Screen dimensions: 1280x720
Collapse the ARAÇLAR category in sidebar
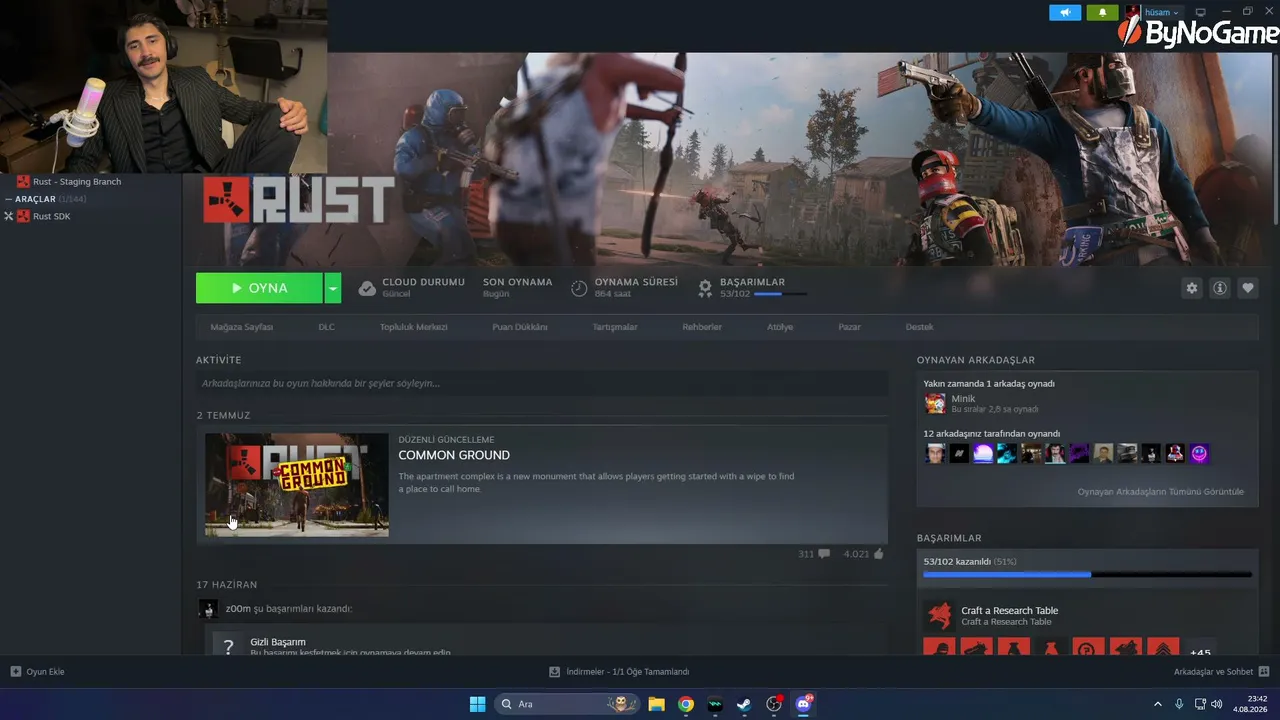(x=9, y=199)
